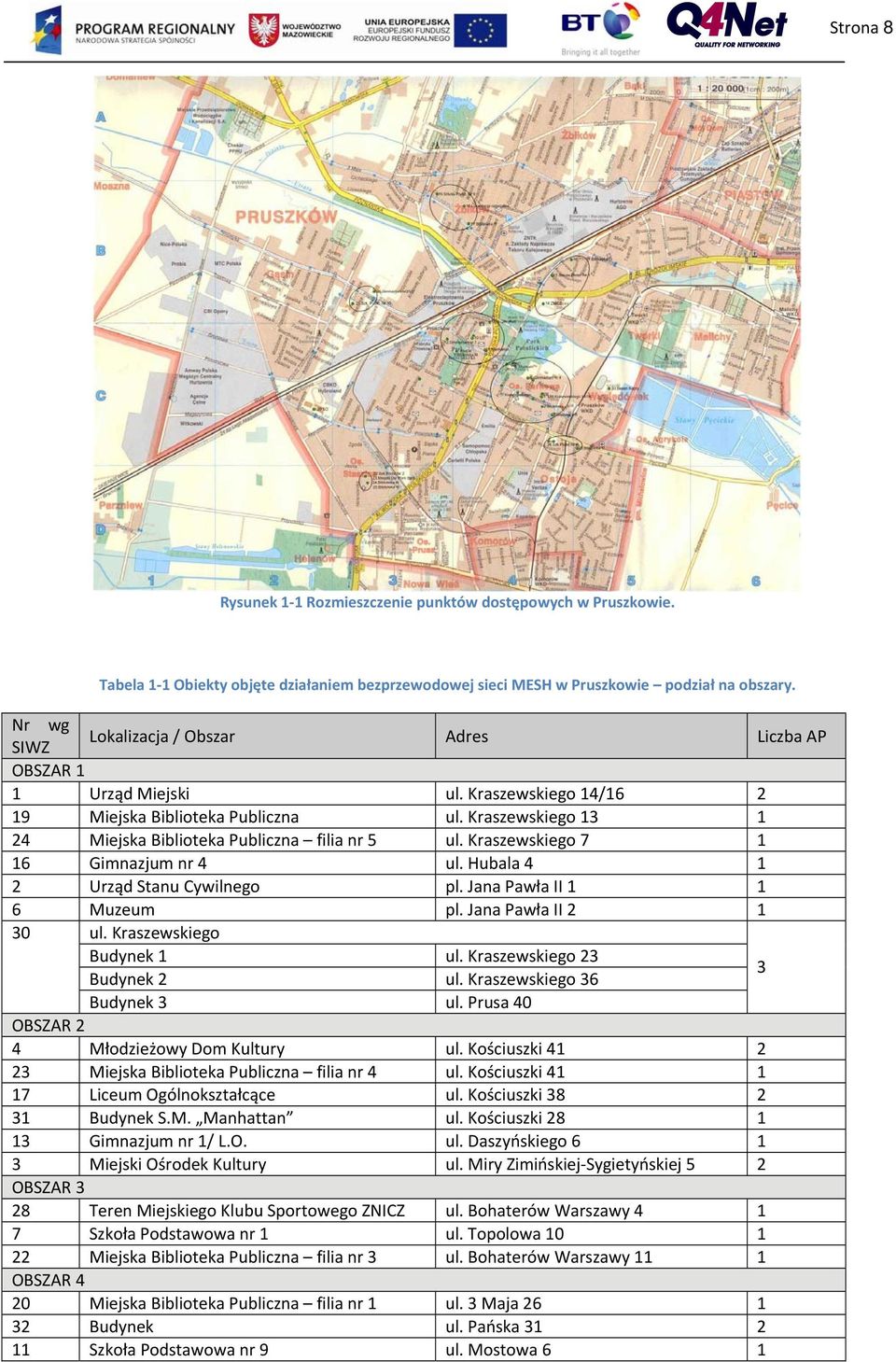The width and height of the screenshot is (896, 1362).
Task: Click 'ul. Miry Zimińskiej-Sygietyńskiej 5' address
Action: tap(570, 1165)
